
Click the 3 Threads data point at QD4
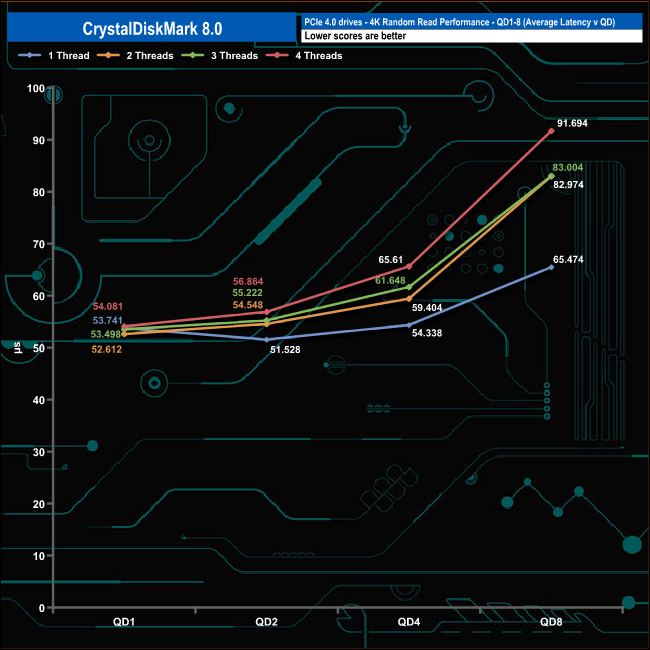pyautogui.click(x=409, y=287)
